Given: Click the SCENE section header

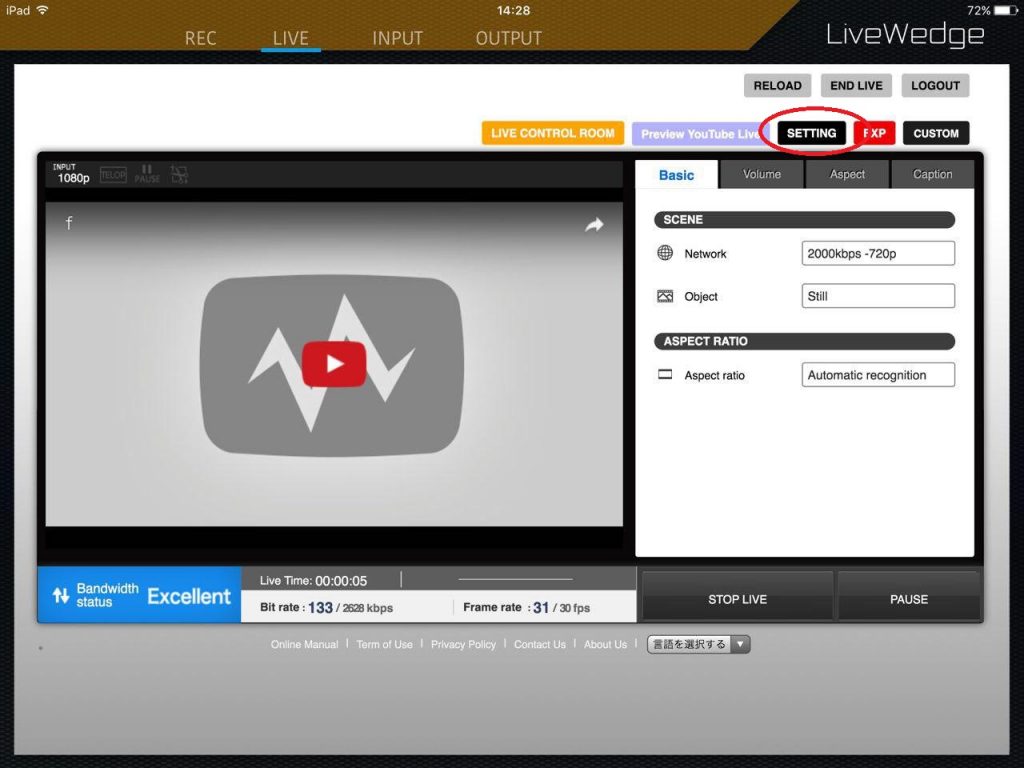Looking at the screenshot, I should [805, 219].
